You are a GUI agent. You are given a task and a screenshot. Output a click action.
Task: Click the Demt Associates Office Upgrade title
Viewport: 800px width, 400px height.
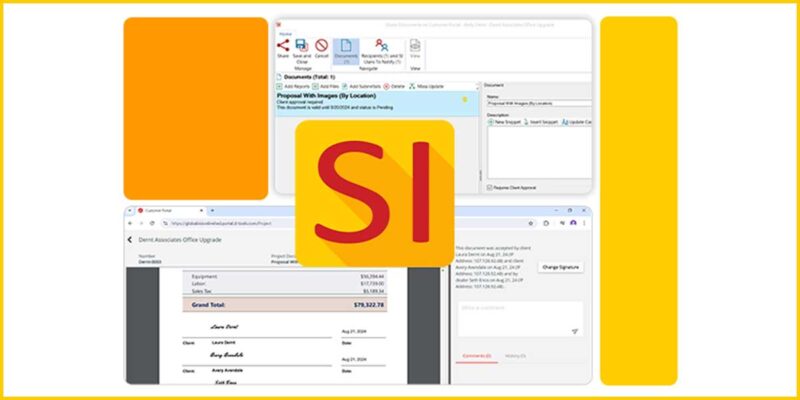pyautogui.click(x=180, y=240)
